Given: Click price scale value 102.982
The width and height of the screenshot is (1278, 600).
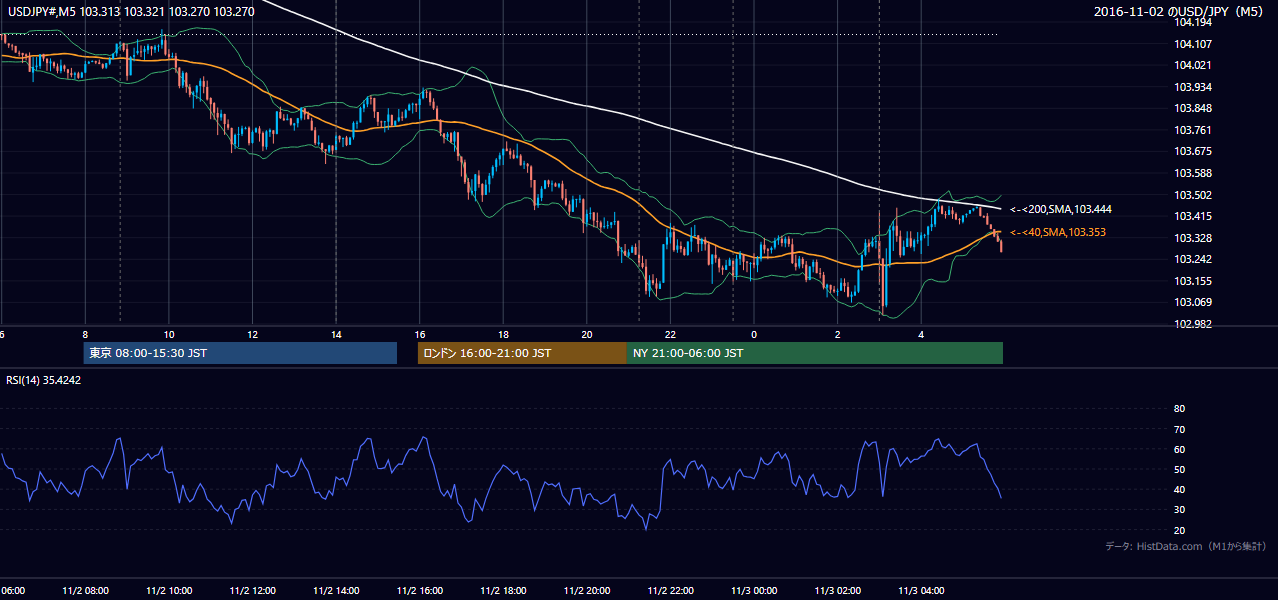Looking at the screenshot, I should pyautogui.click(x=1193, y=324).
